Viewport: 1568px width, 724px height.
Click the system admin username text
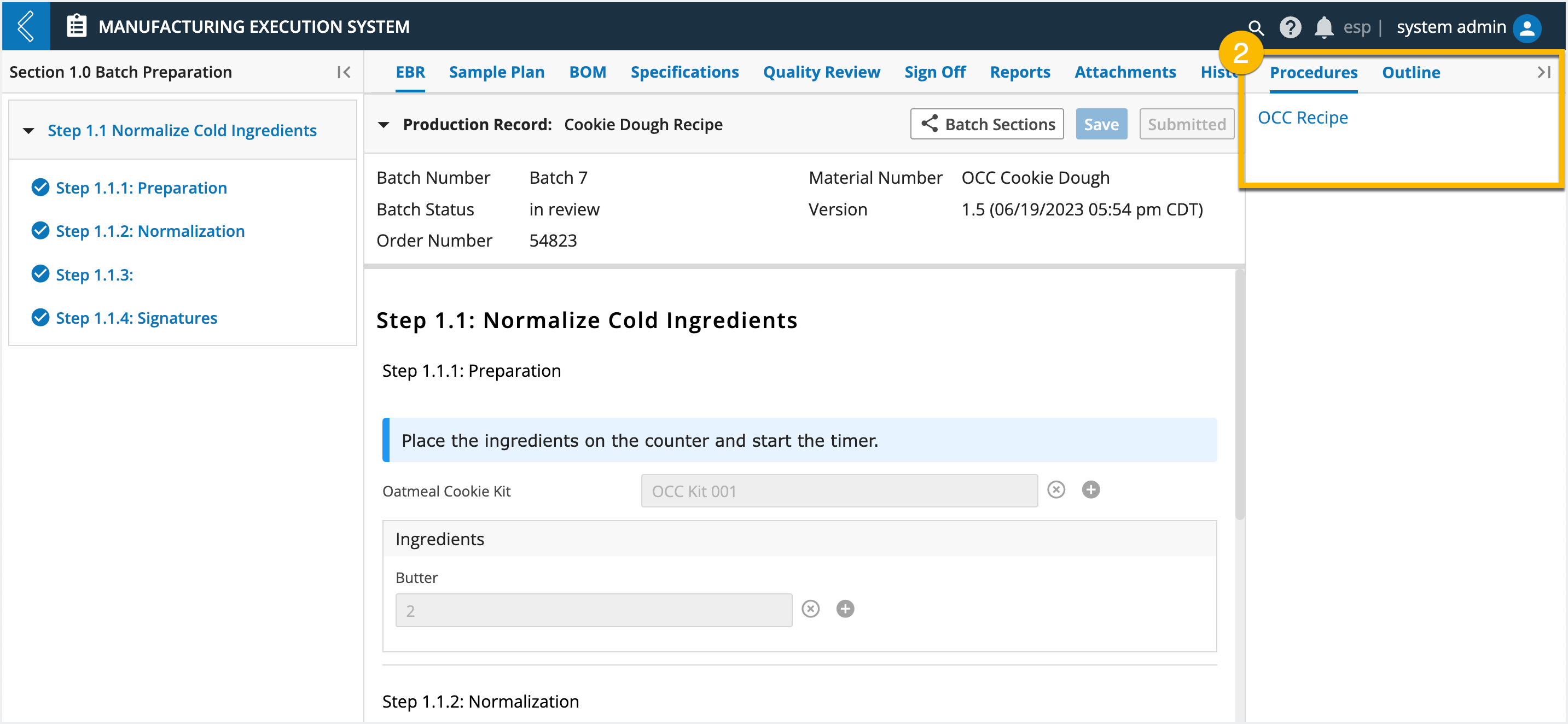click(x=1451, y=27)
